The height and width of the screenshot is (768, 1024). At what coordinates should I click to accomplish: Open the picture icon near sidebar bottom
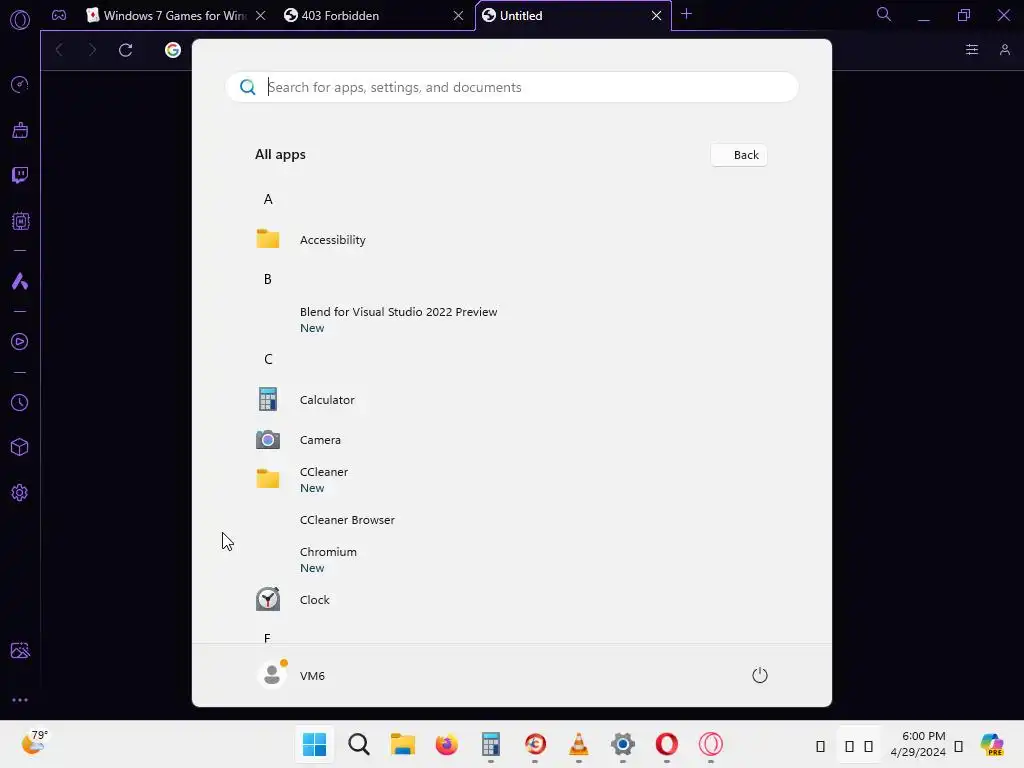[20, 650]
